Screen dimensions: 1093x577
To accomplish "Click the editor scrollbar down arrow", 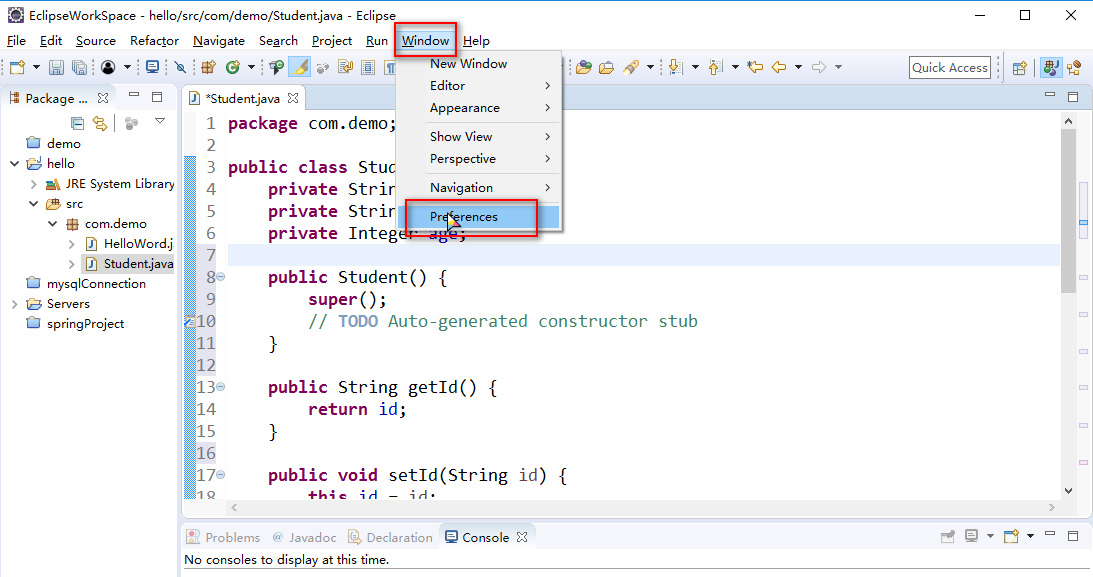I will tap(1069, 491).
